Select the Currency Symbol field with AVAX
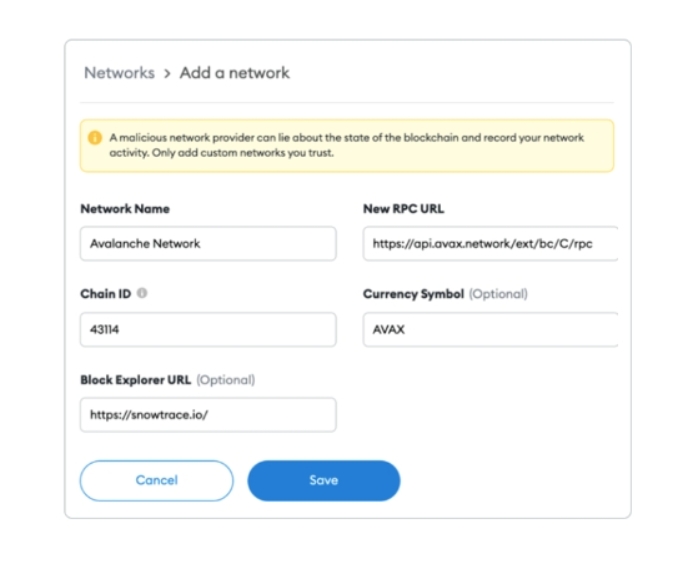 [490, 329]
